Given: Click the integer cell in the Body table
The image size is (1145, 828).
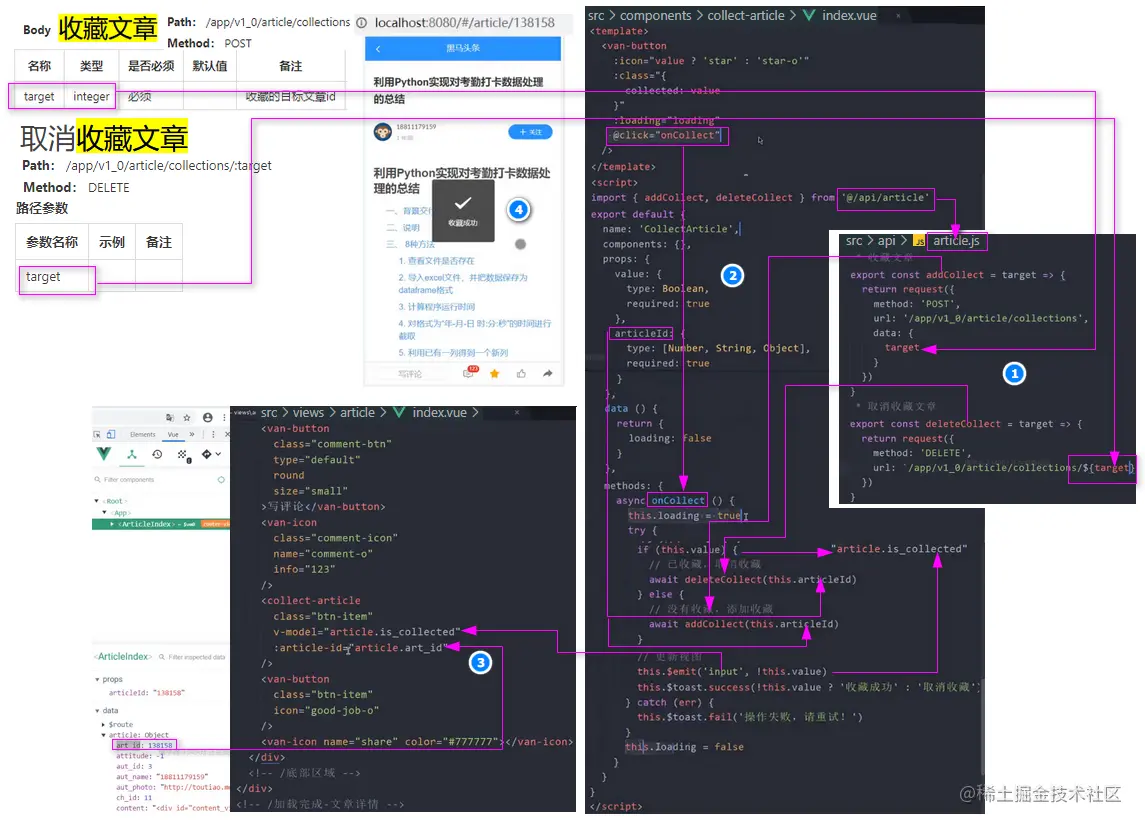Looking at the screenshot, I should [x=91, y=96].
